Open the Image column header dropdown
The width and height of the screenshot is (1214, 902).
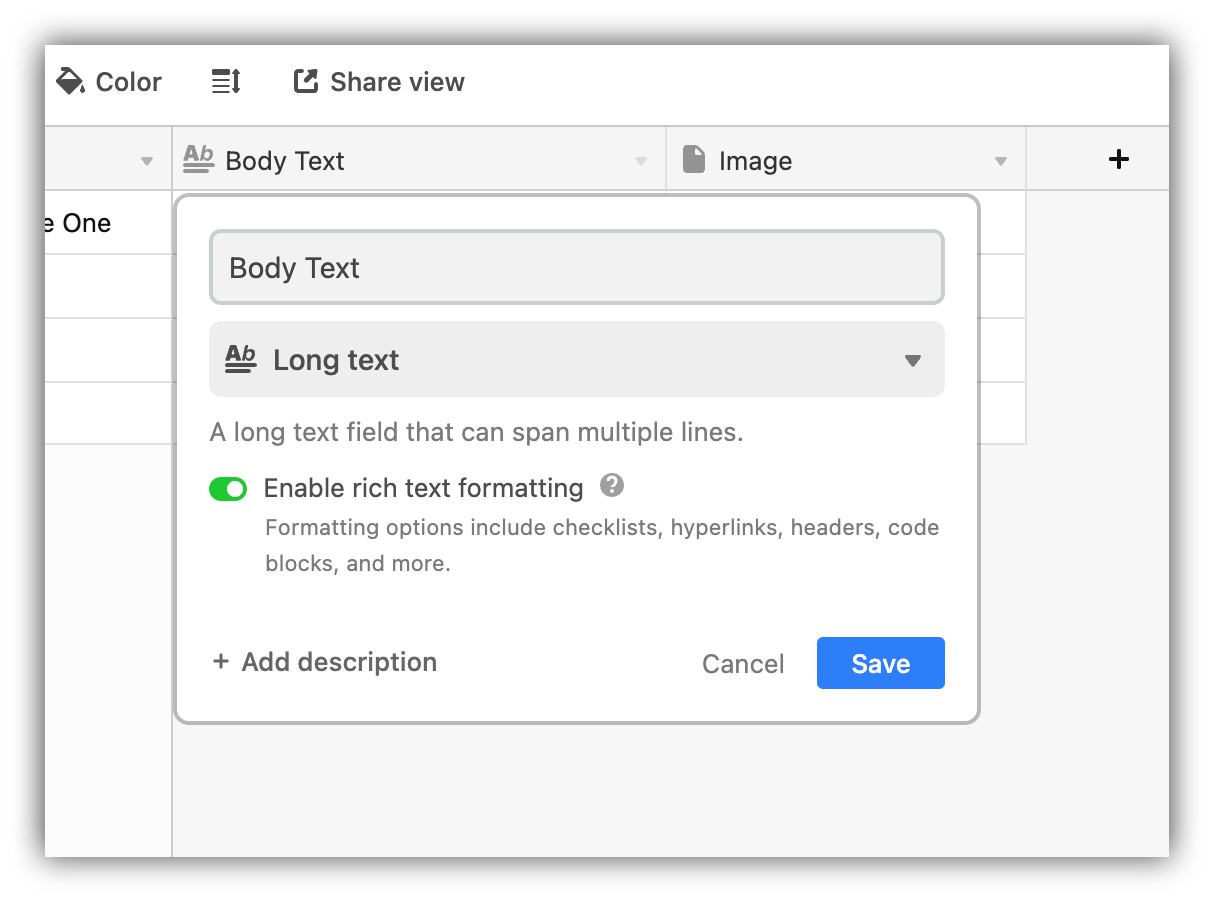(x=1000, y=160)
